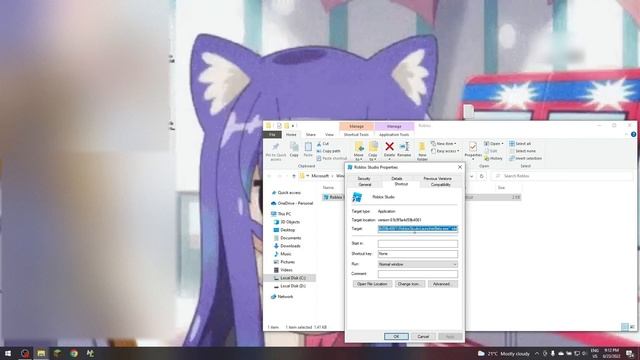Click Select none in the ribbon

coord(522,151)
